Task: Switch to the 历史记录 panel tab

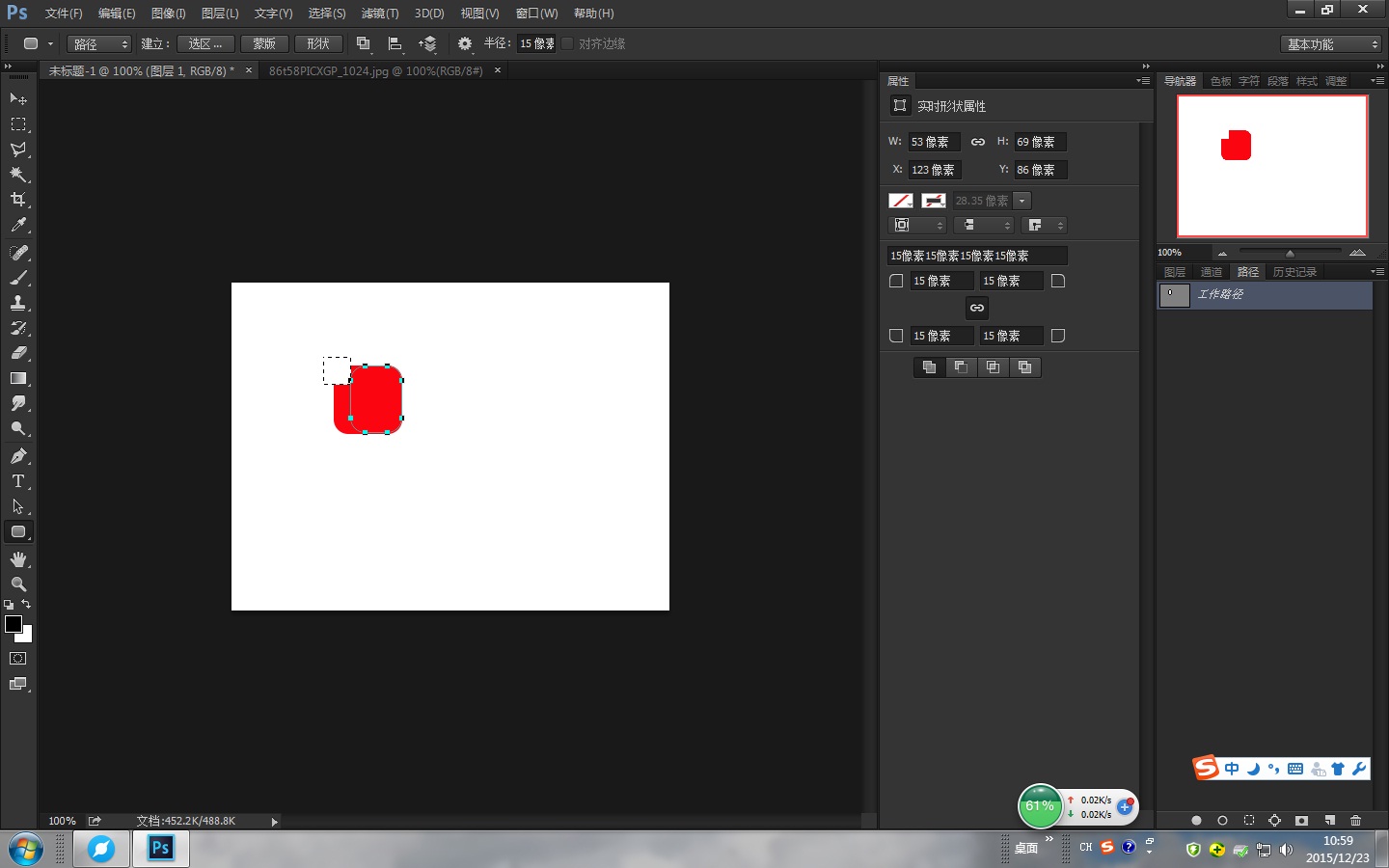Action: coord(1294,272)
